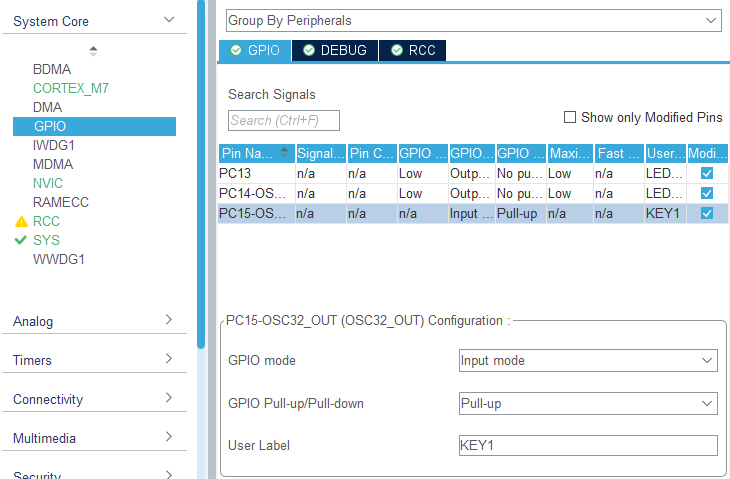Select RCC in System Core list
Screen dimensions: 730x479
(x=46, y=221)
